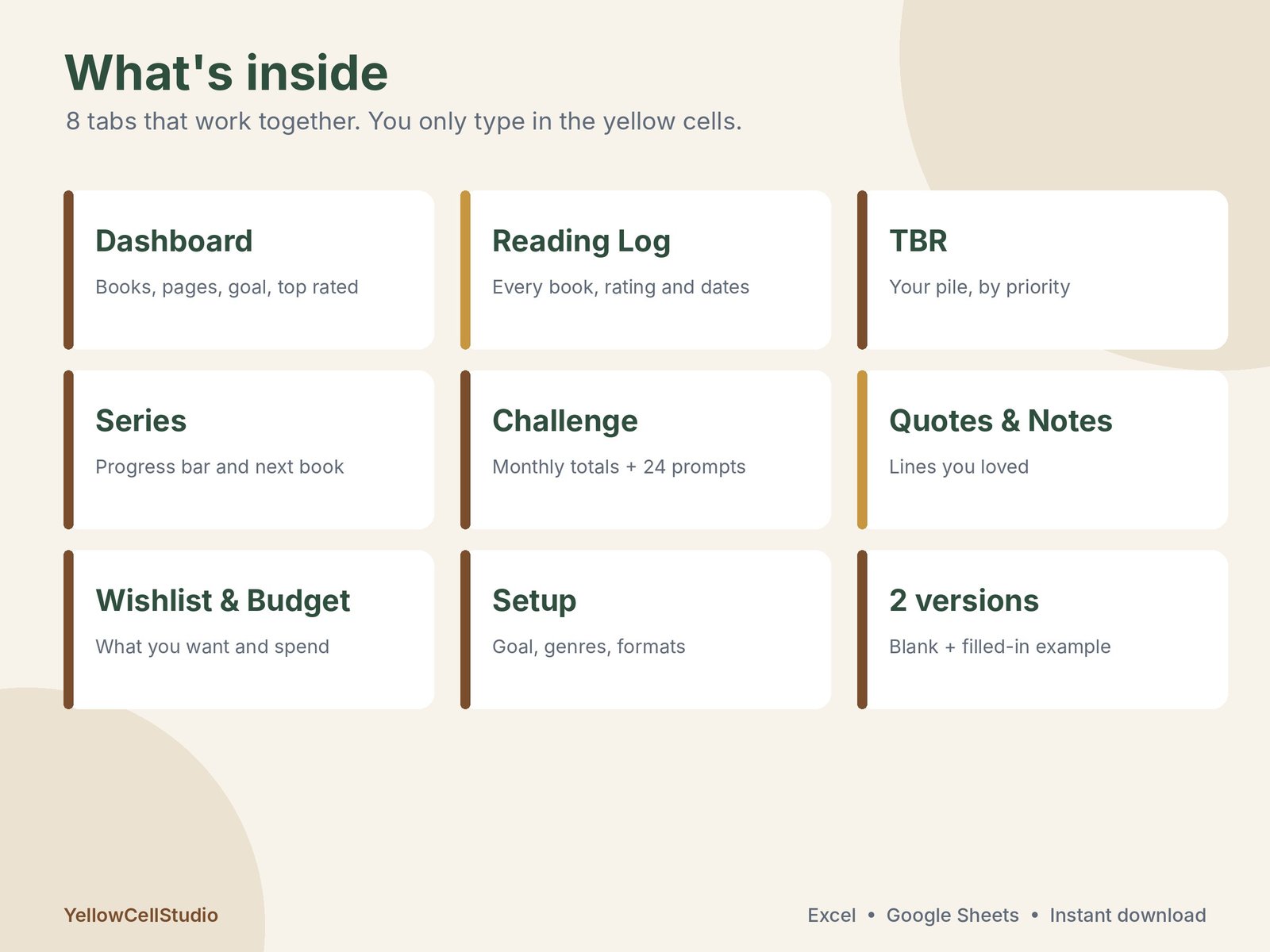
Task: Click "Monthly totals + 24 prompts" text
Action: pyautogui.click(x=619, y=467)
